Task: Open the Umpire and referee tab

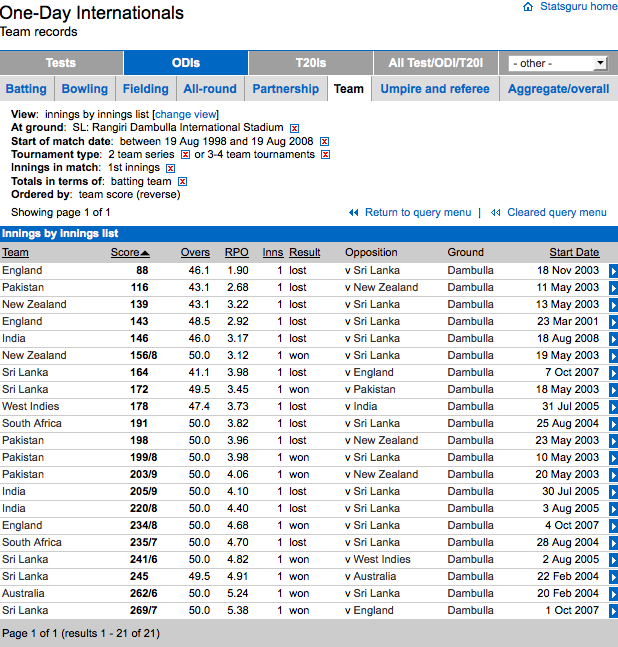Action: pos(435,89)
